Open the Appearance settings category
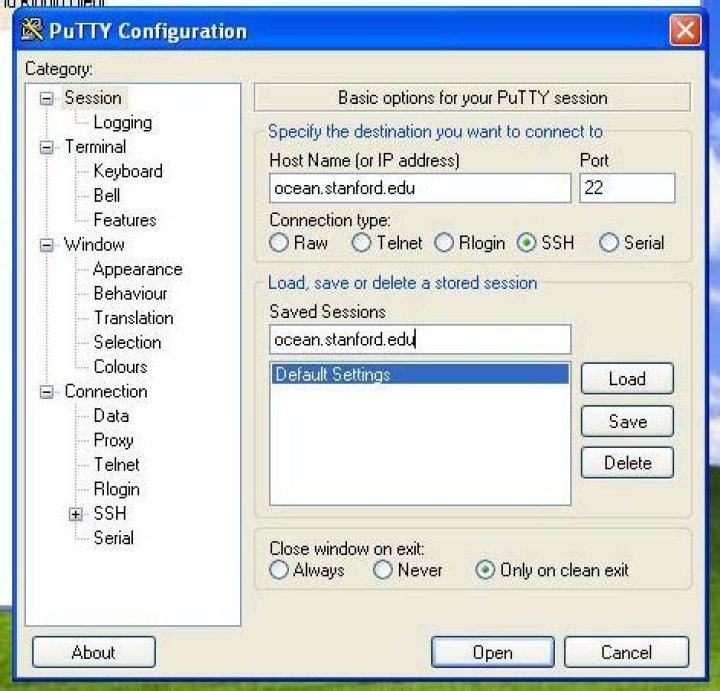Image resolution: width=720 pixels, height=691 pixels. (137, 269)
